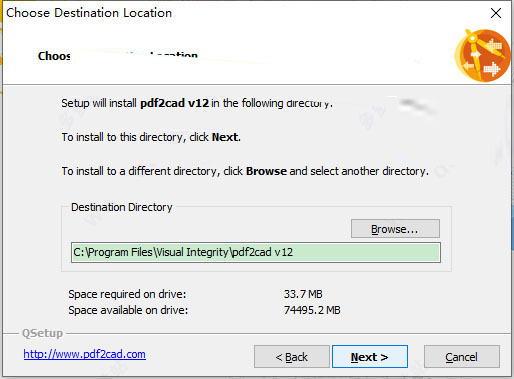Click the bold header text in banner

click(118, 56)
